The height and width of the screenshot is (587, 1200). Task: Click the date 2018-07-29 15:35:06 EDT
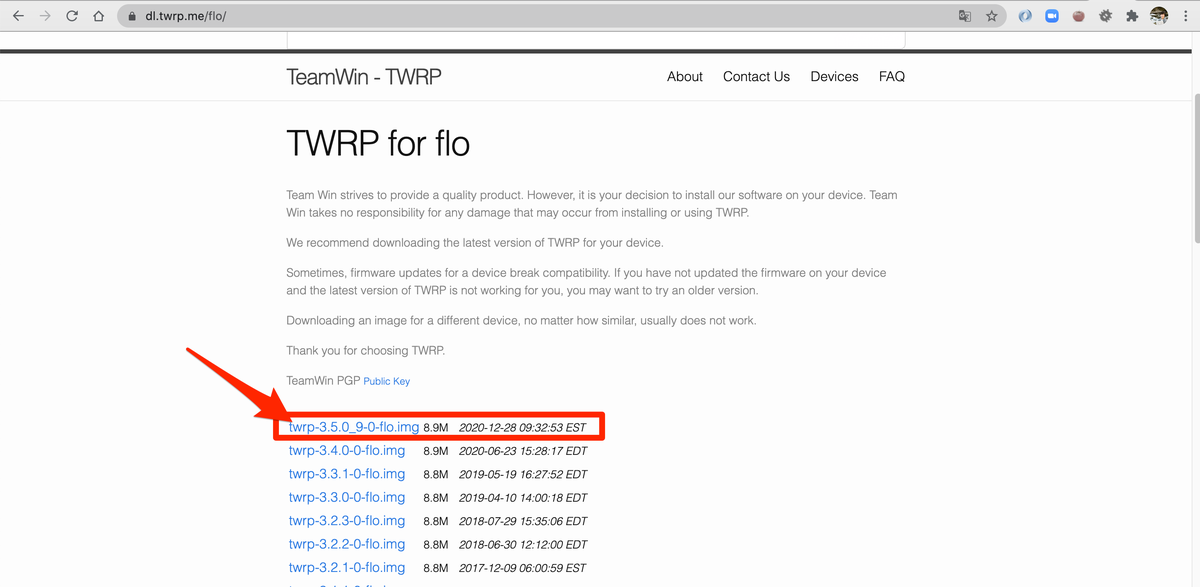click(523, 521)
